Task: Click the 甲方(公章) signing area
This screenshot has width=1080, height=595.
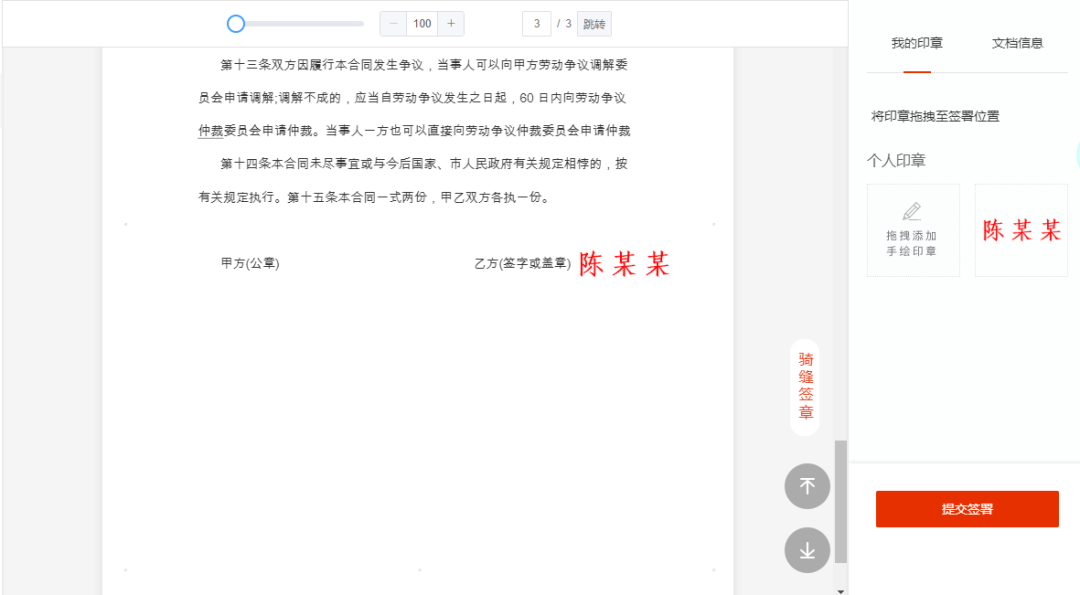Action: 250,264
